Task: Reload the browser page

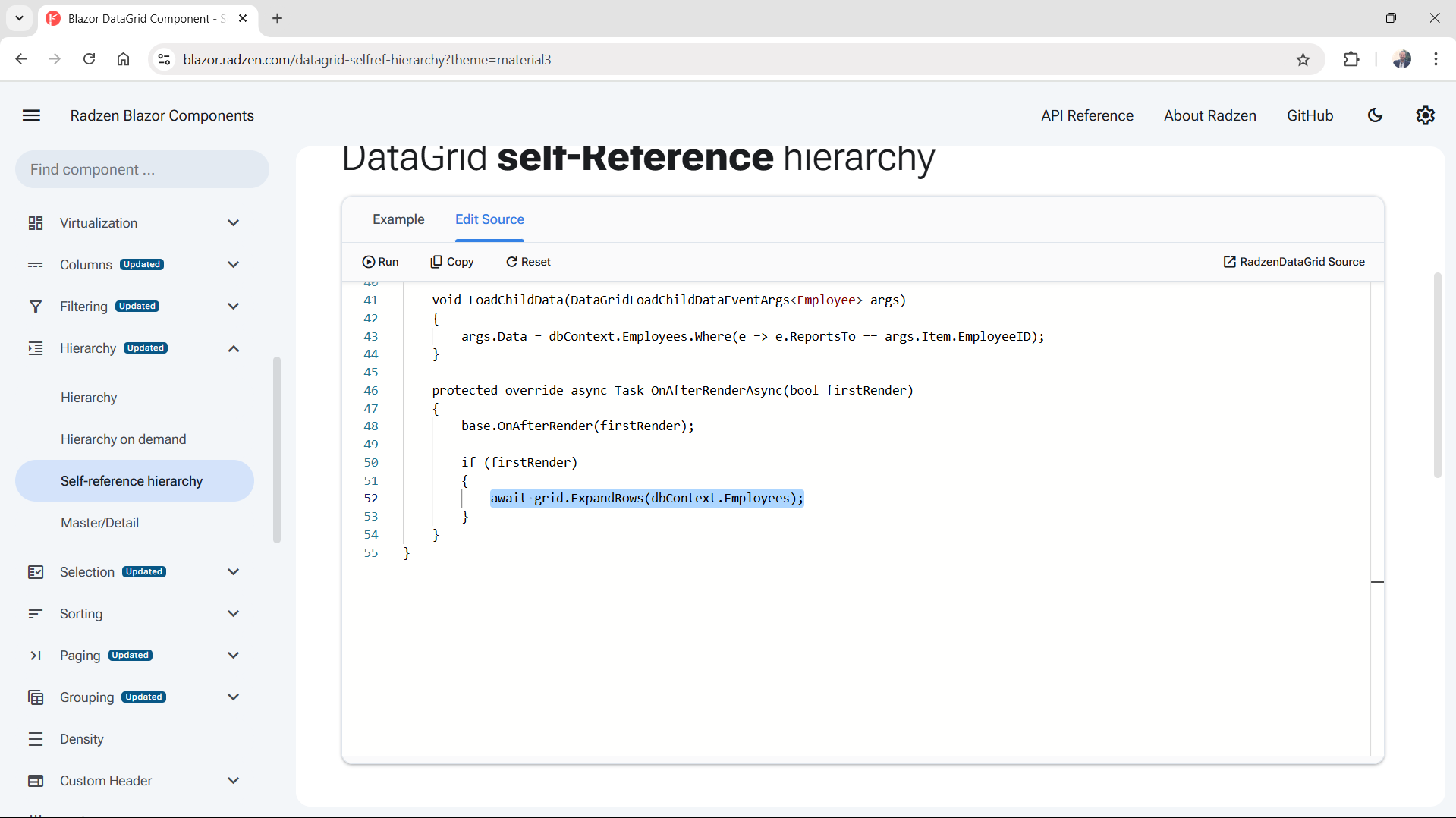Action: [x=89, y=60]
